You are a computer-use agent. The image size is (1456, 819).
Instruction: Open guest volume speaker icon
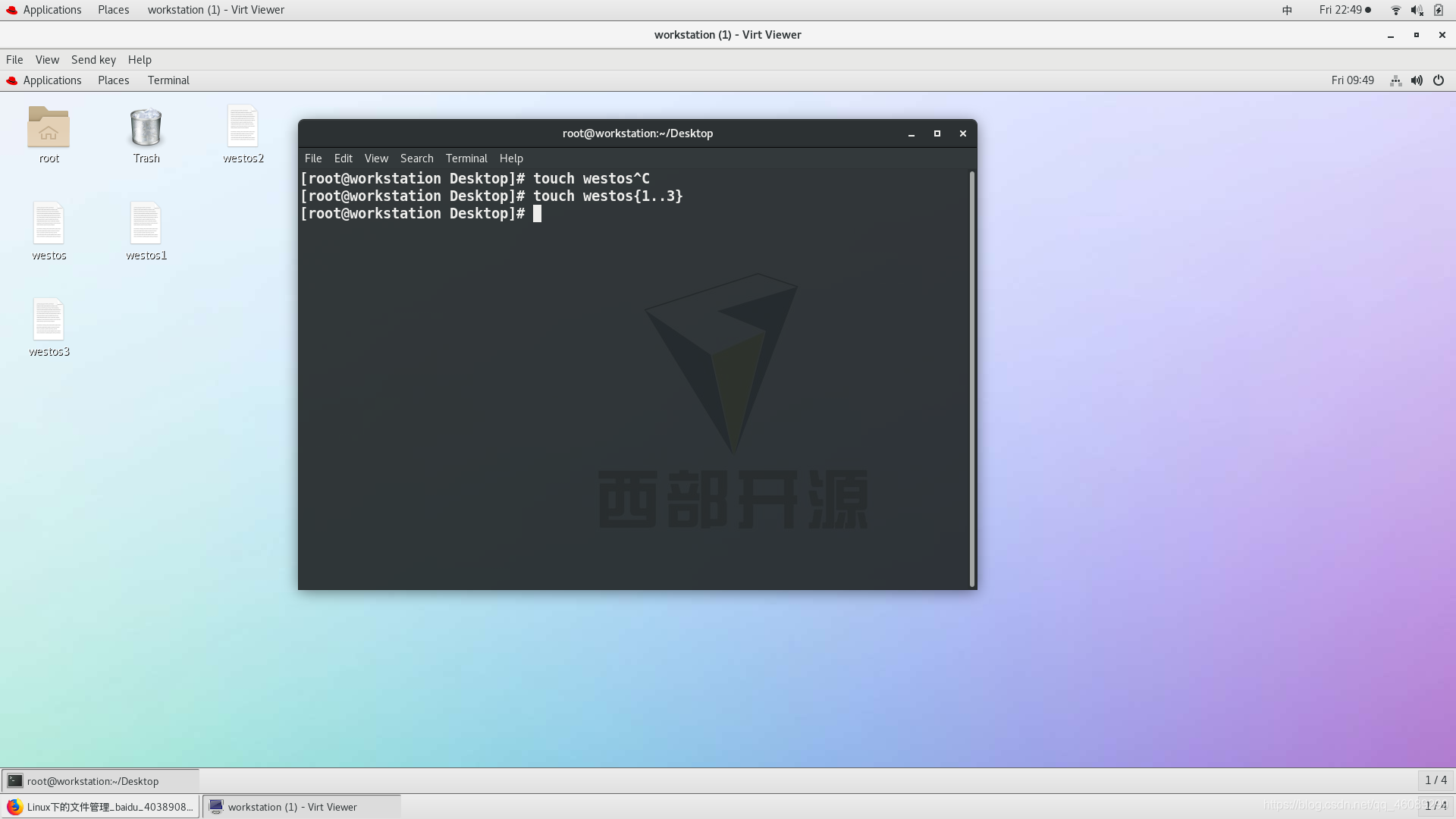1417,80
